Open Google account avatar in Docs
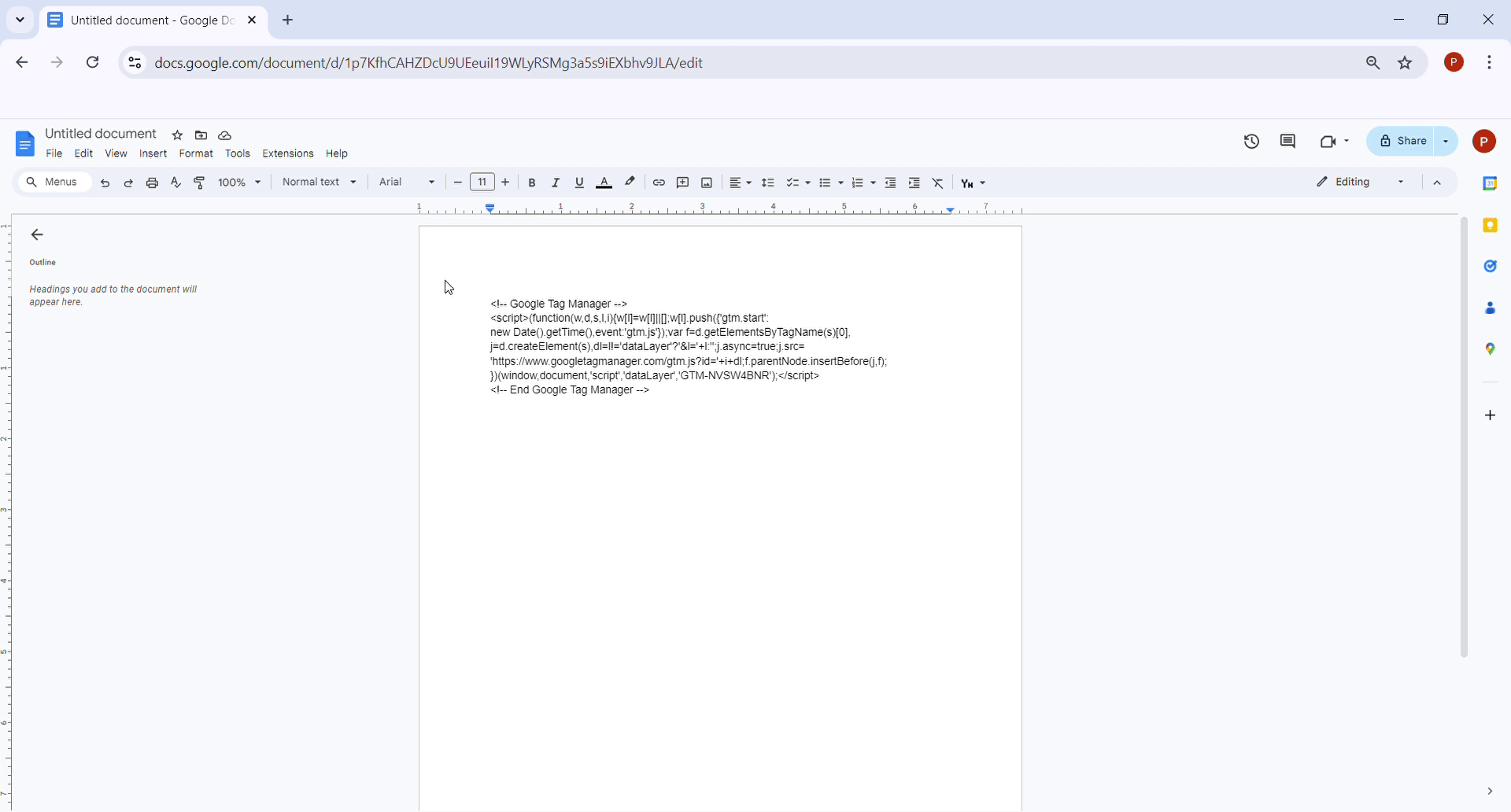This screenshot has height=812, width=1511. point(1484,142)
